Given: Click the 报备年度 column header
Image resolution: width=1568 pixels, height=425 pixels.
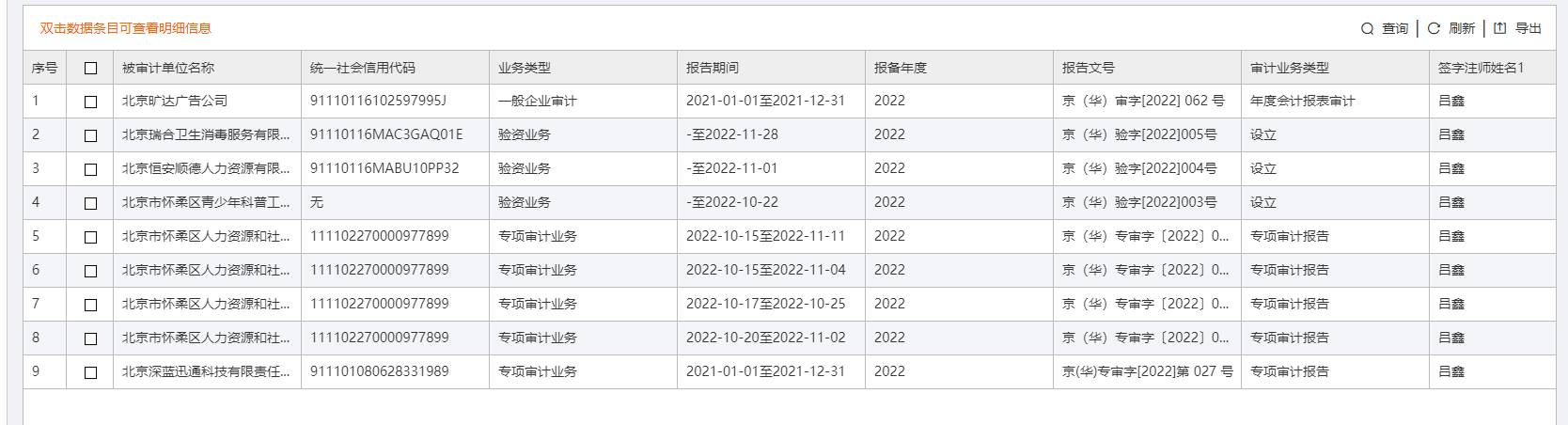Looking at the screenshot, I should pyautogui.click(x=901, y=68).
